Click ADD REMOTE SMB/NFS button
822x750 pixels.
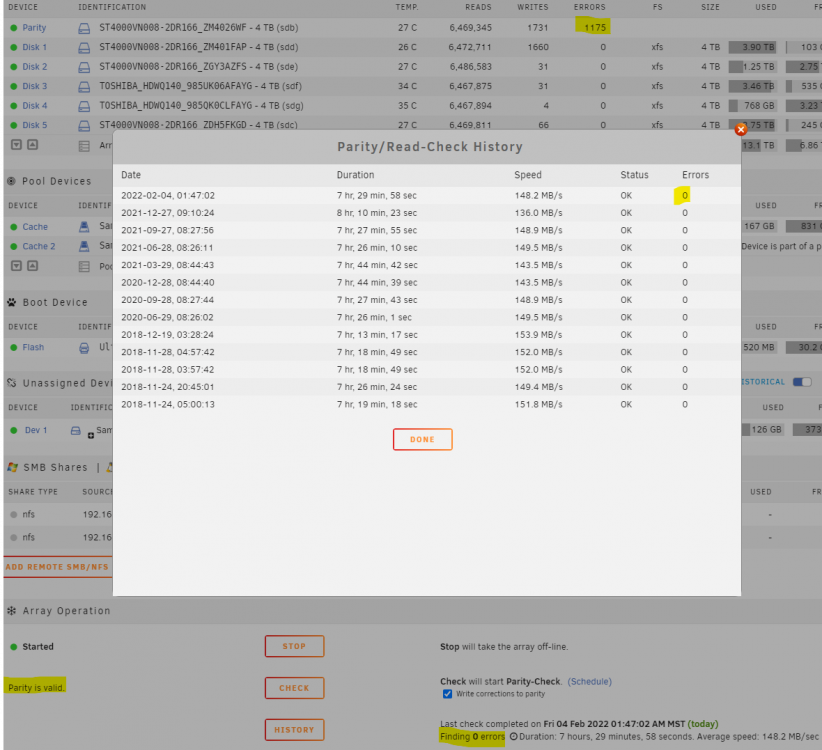57,567
